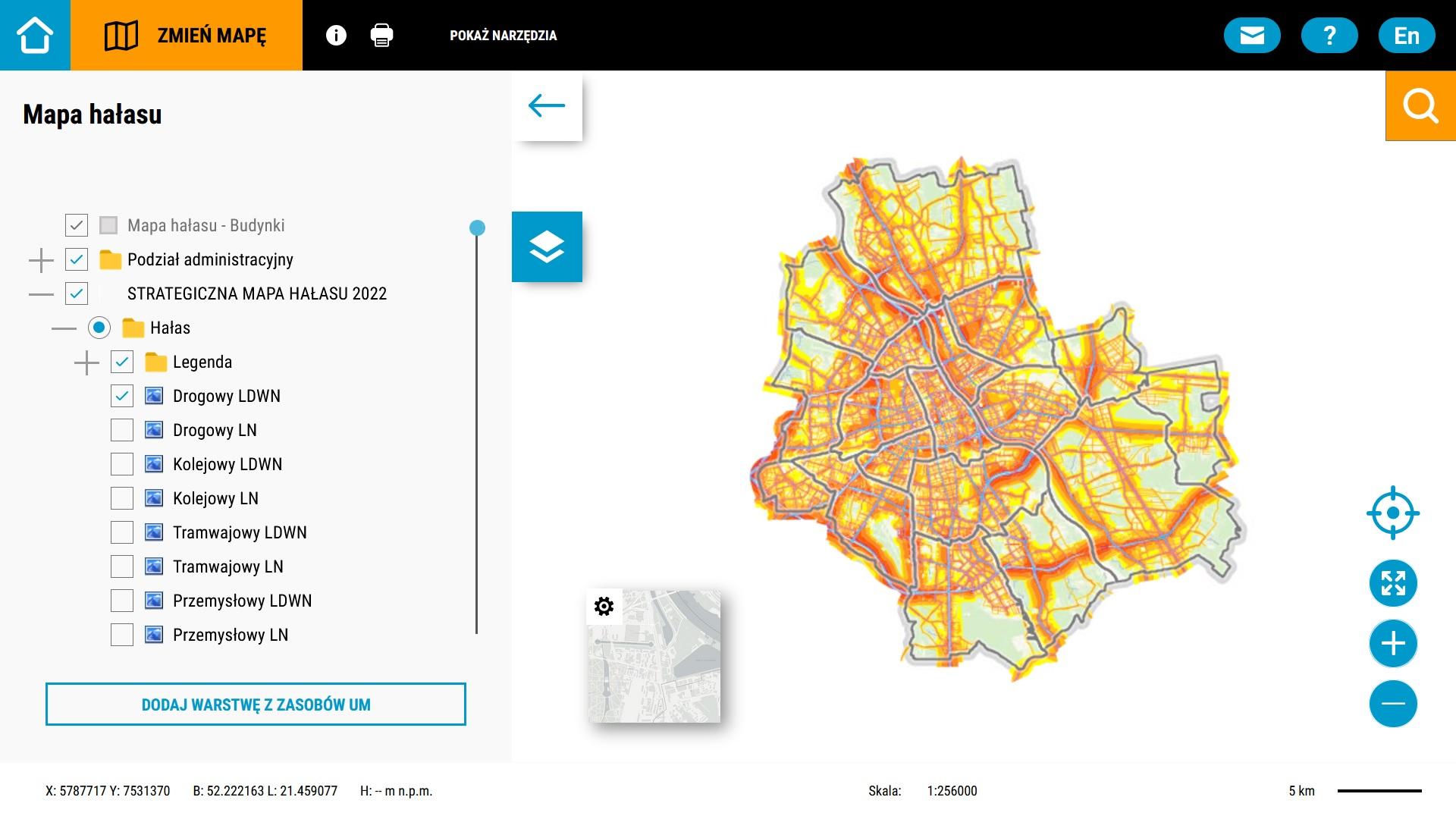Collapse the STRATEGICZNA MAPA HAŁASU 2022 group
Viewport: 1456px width, 819px height.
[x=41, y=294]
